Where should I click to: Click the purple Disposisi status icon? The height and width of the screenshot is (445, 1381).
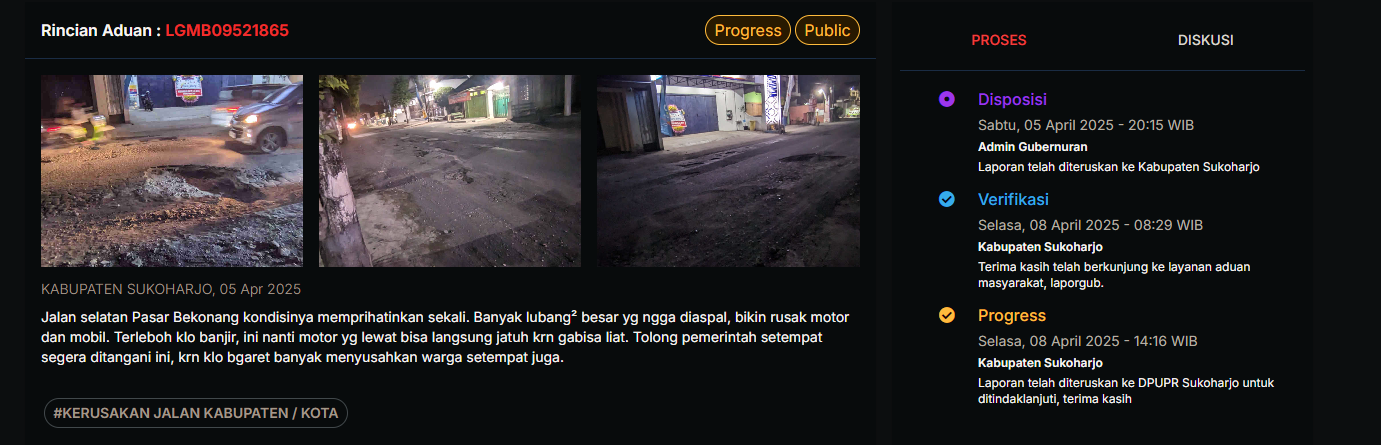pyautogui.click(x=947, y=99)
